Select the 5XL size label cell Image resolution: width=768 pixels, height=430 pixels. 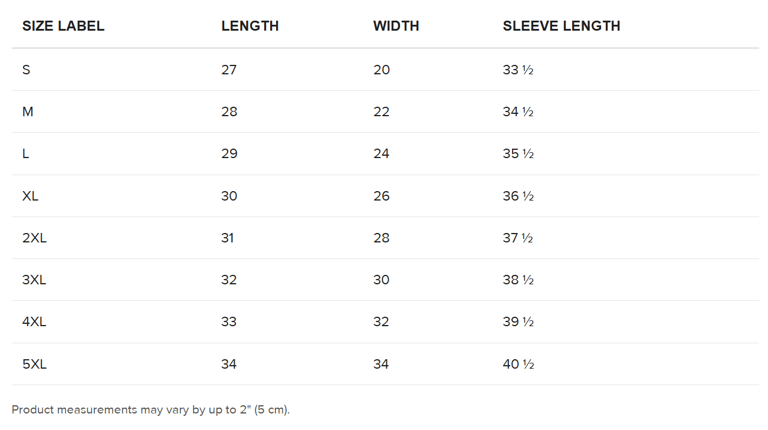(x=34, y=364)
